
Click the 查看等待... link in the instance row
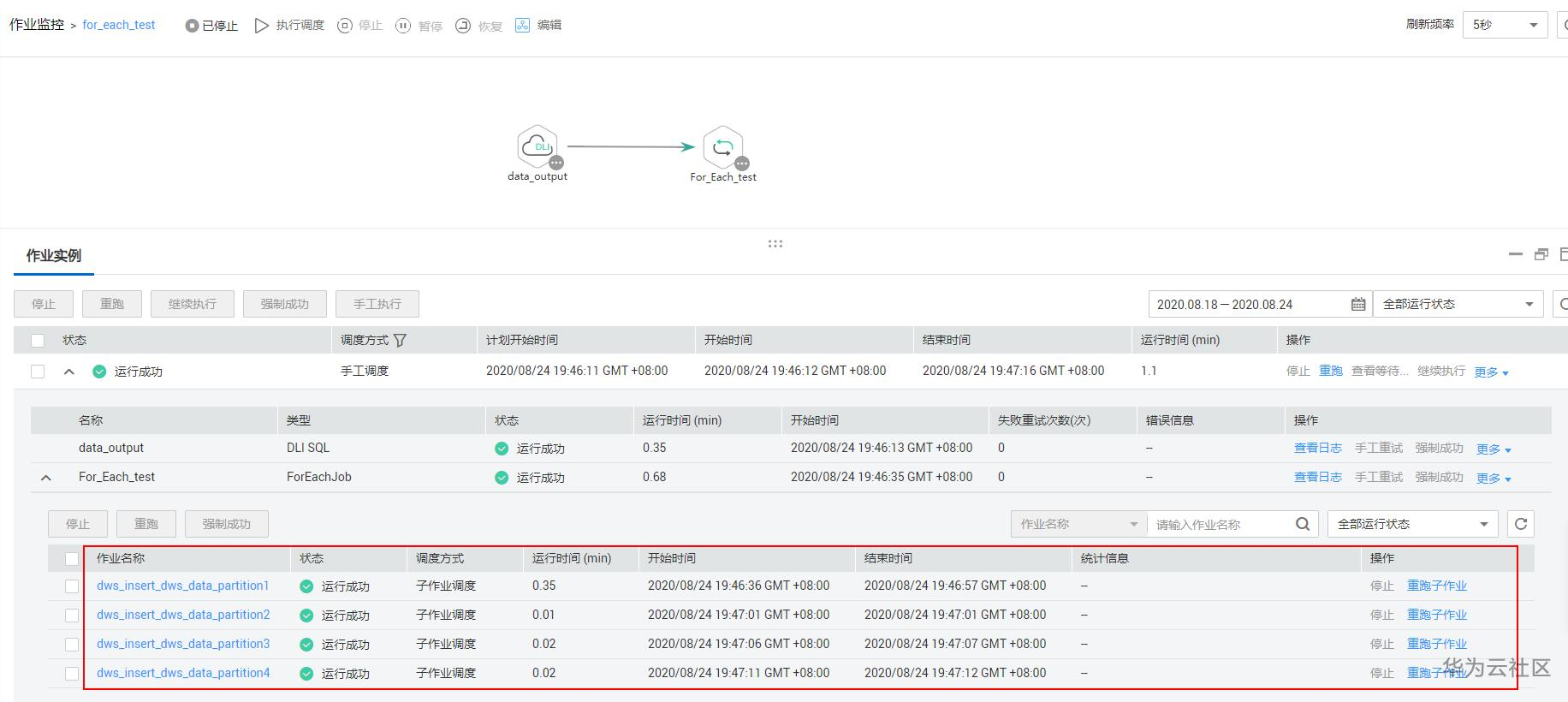tap(1380, 371)
